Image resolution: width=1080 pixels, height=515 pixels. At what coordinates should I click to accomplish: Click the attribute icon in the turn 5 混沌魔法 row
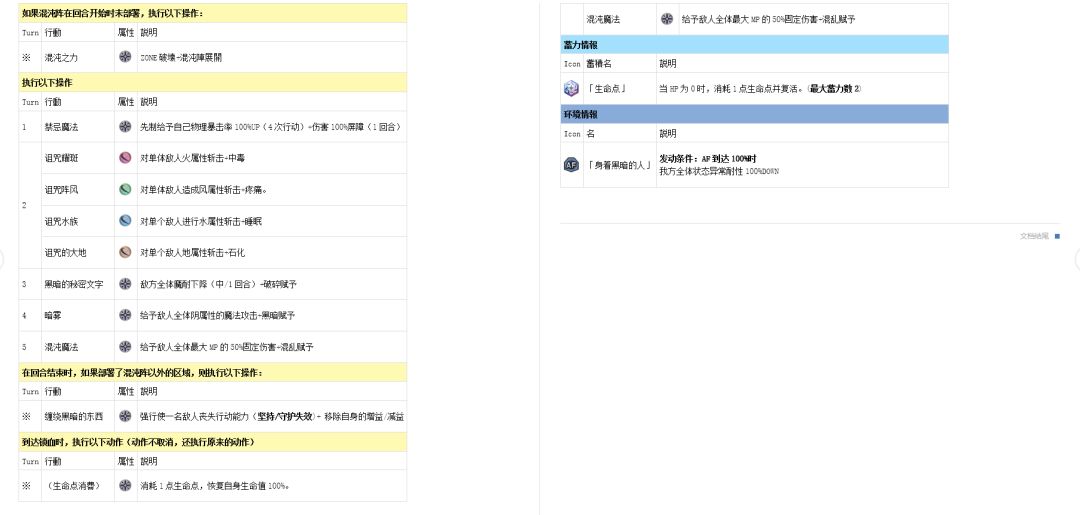(x=125, y=346)
